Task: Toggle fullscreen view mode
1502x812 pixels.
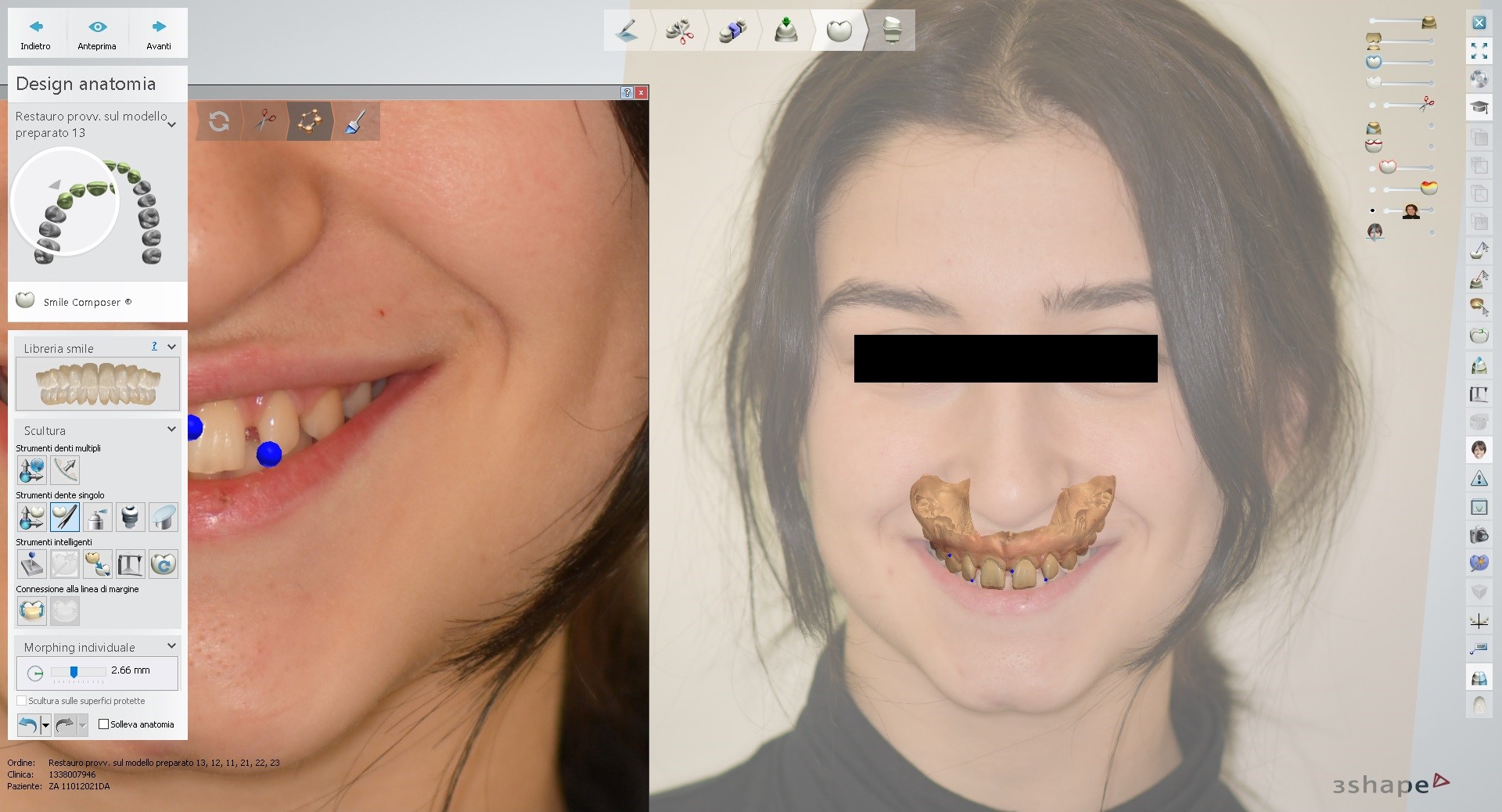Action: [1479, 51]
